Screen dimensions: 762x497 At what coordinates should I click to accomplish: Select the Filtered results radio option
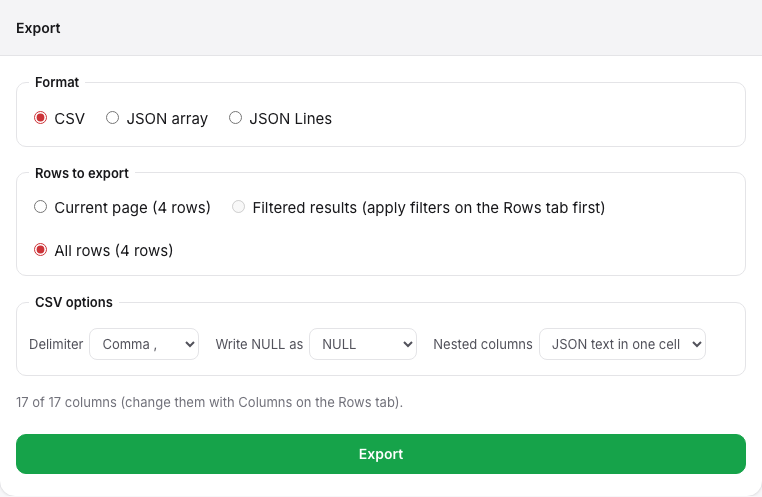coord(238,207)
